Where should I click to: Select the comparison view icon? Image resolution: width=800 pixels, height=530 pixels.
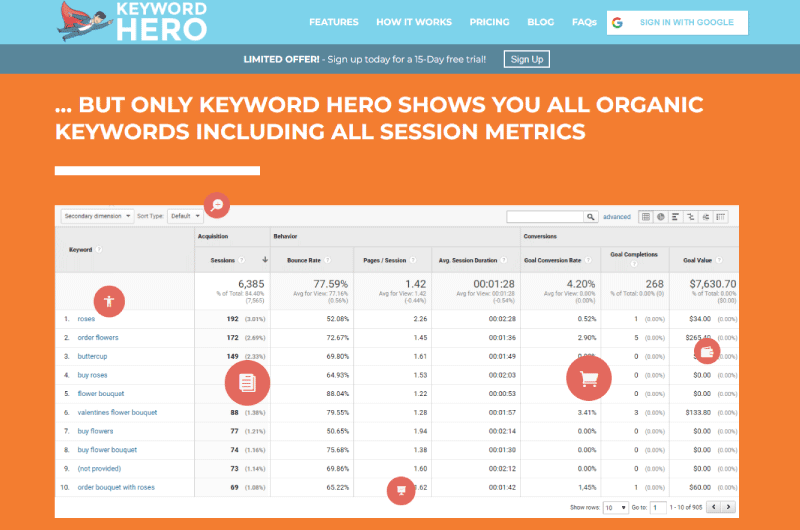(x=691, y=217)
